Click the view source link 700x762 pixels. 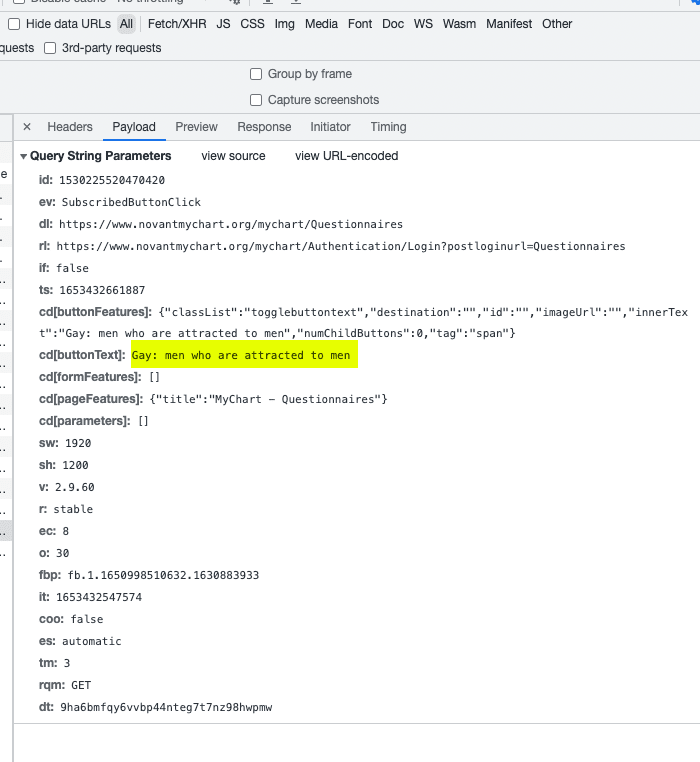(233, 156)
